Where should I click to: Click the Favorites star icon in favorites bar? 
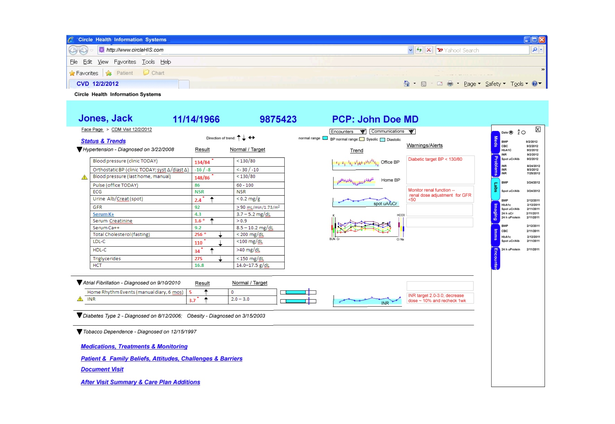click(x=72, y=73)
